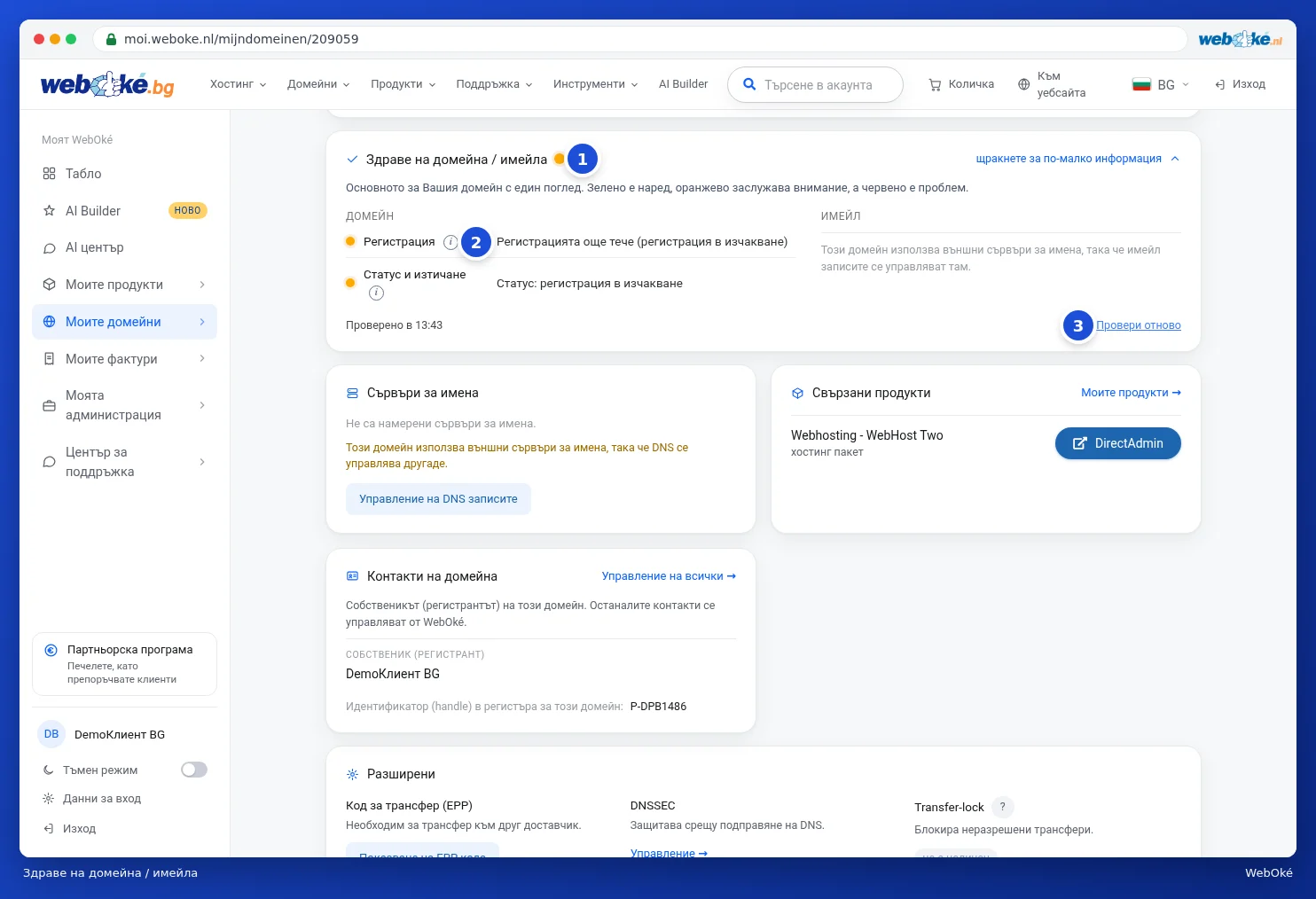Image resolution: width=1316 pixels, height=899 pixels.
Task: Click the AI център chat bubble icon
Action: coord(49,248)
